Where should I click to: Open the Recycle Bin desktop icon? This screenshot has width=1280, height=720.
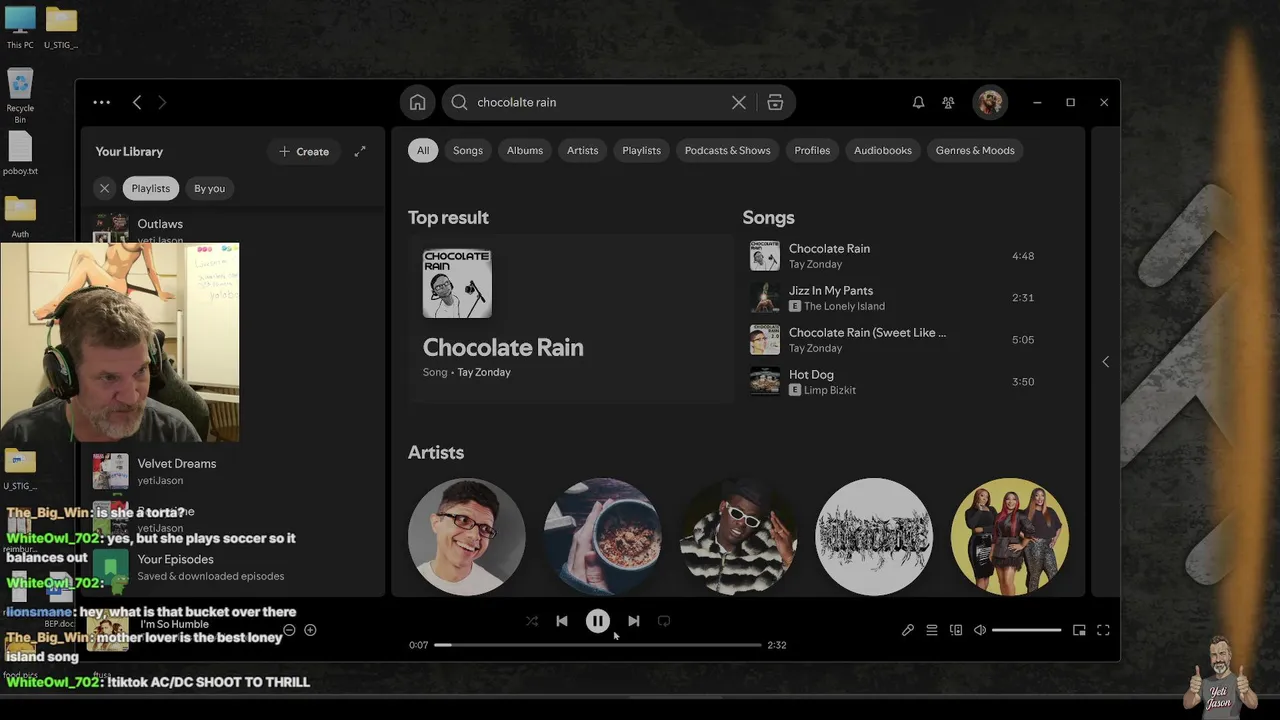tap(20, 96)
